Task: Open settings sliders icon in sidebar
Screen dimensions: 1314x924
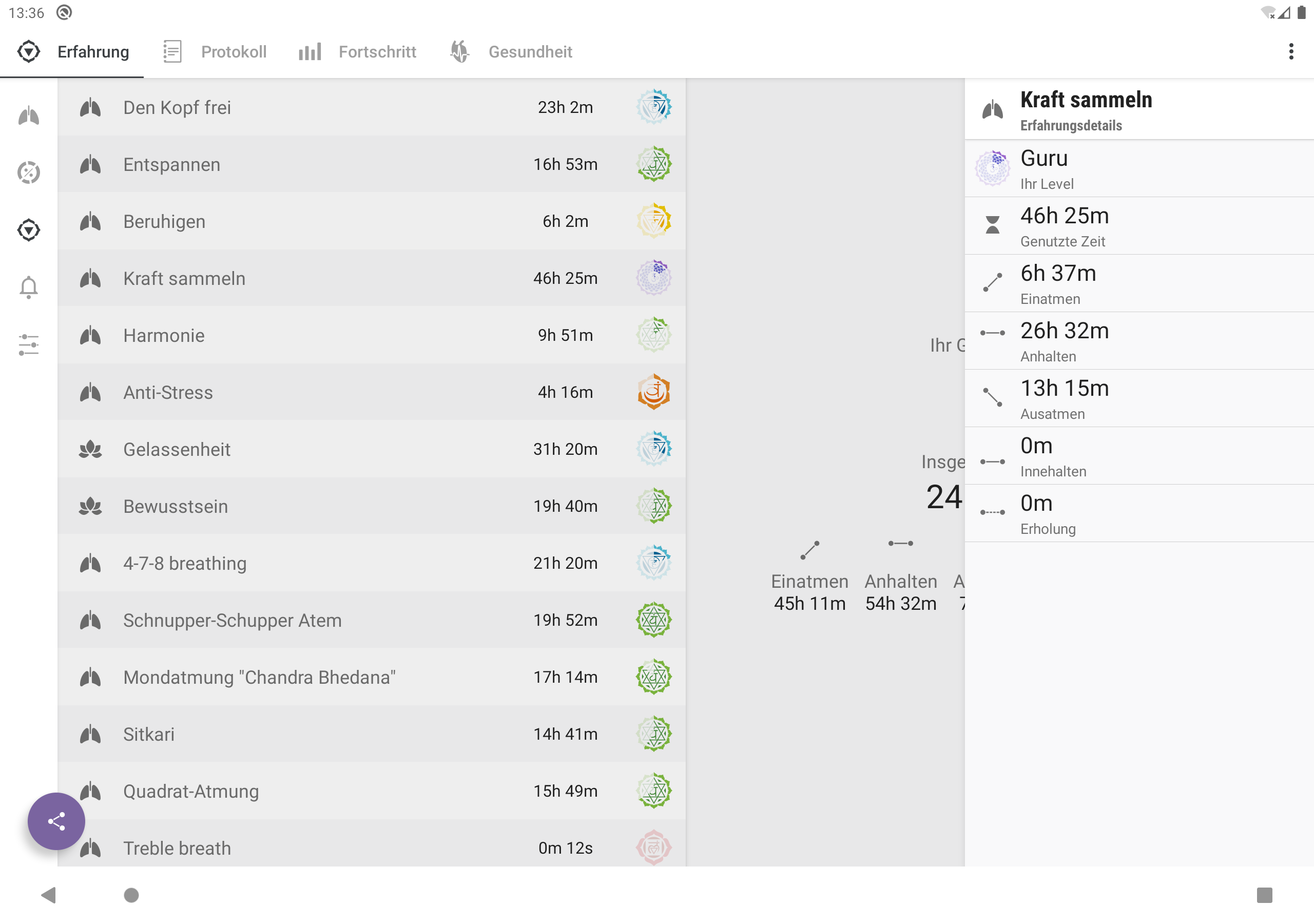Action: tap(29, 344)
